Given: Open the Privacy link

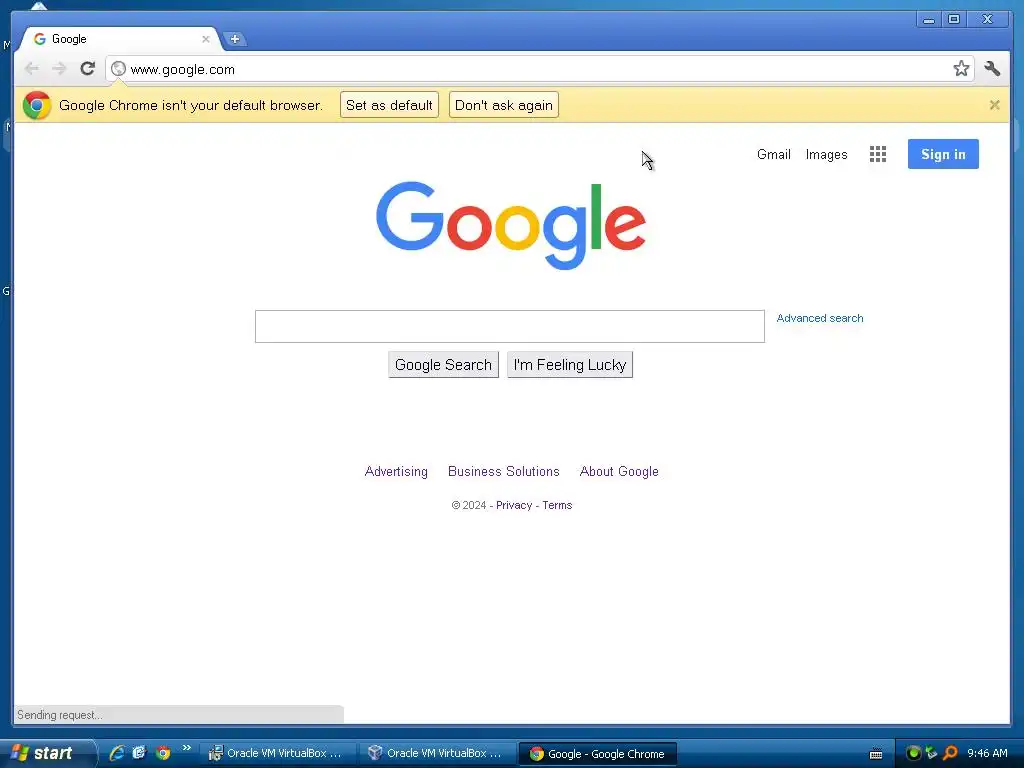Looking at the screenshot, I should (x=514, y=505).
